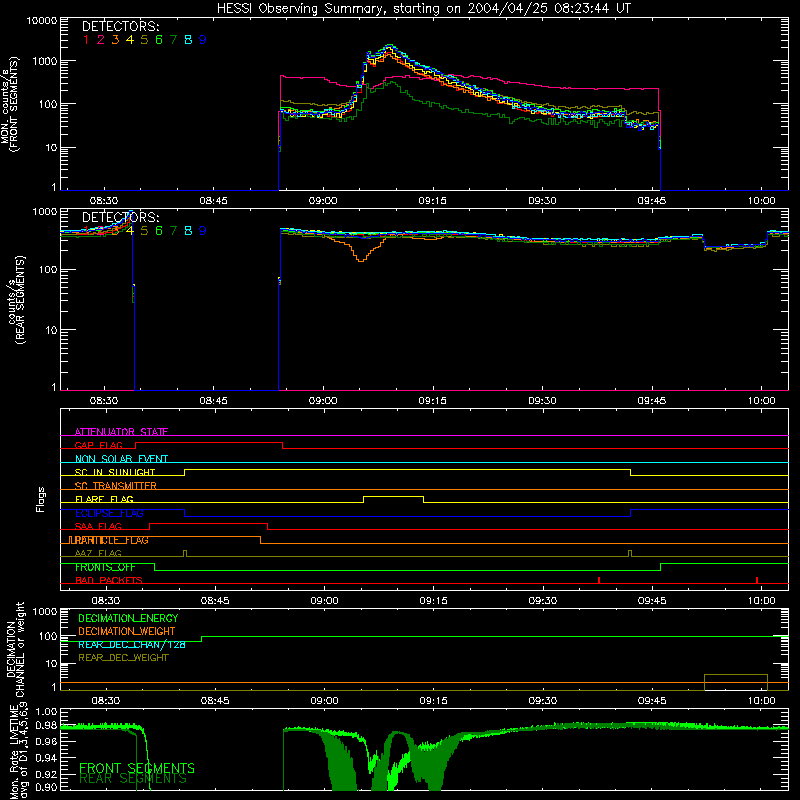Click the REAR_DEC_WEIGHT legend entry
This screenshot has width=800, height=800.
coord(123,658)
